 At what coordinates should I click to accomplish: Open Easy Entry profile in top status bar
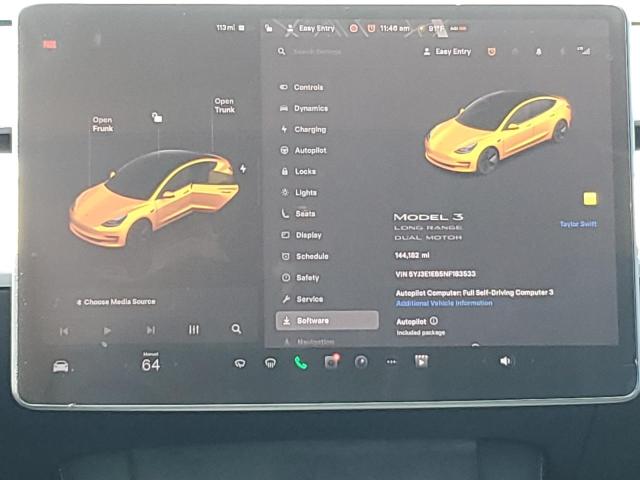pos(311,28)
